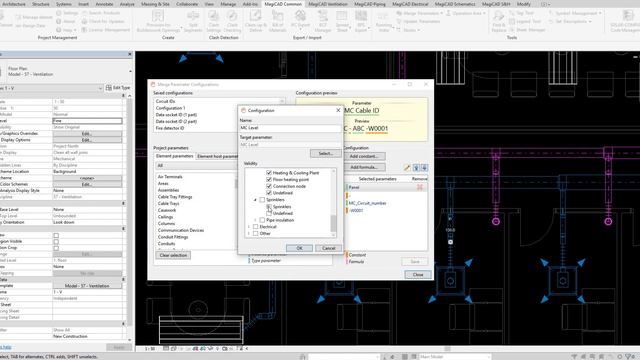
Task: Open License Management in the ribbon
Action: (106, 30)
